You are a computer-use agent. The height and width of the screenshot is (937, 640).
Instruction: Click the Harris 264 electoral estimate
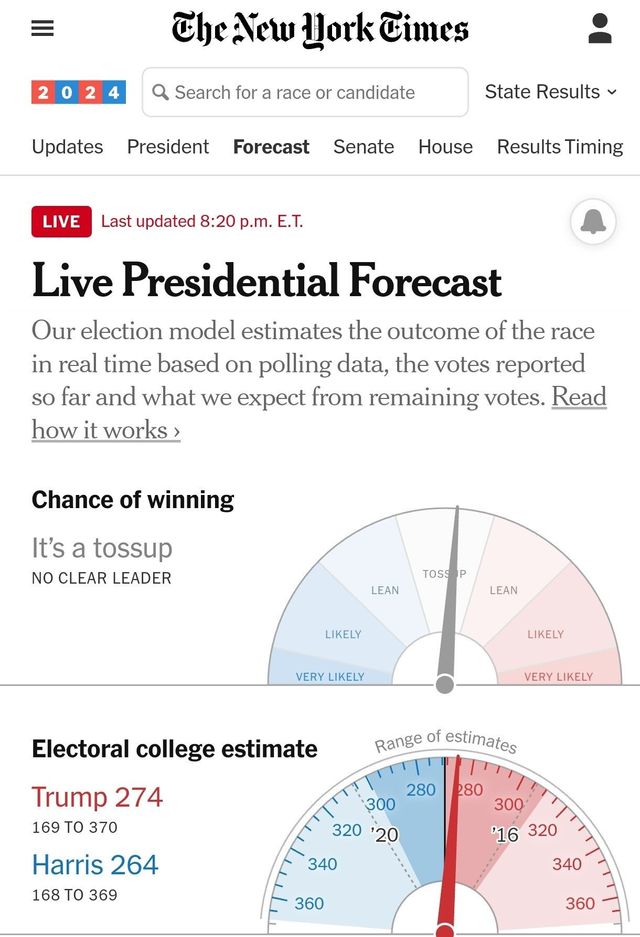click(x=95, y=865)
